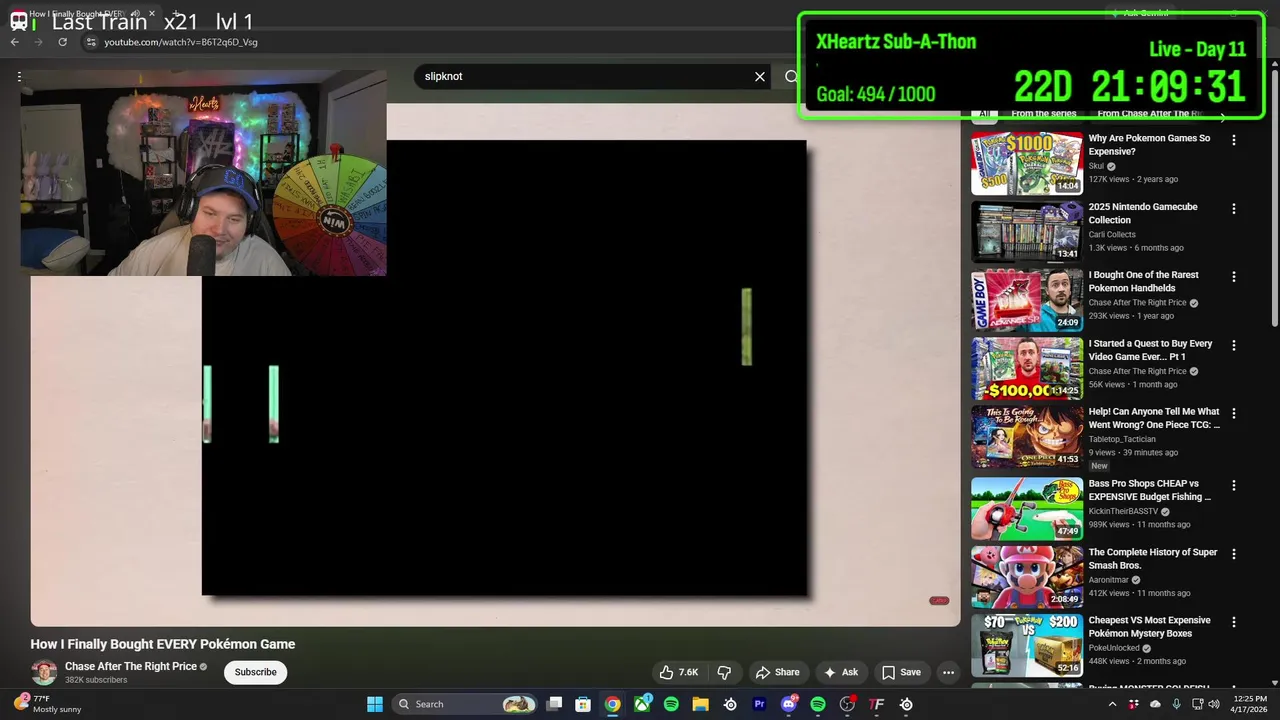
Task: Open options for Bass Pro Shops fishing video
Action: [1233, 485]
